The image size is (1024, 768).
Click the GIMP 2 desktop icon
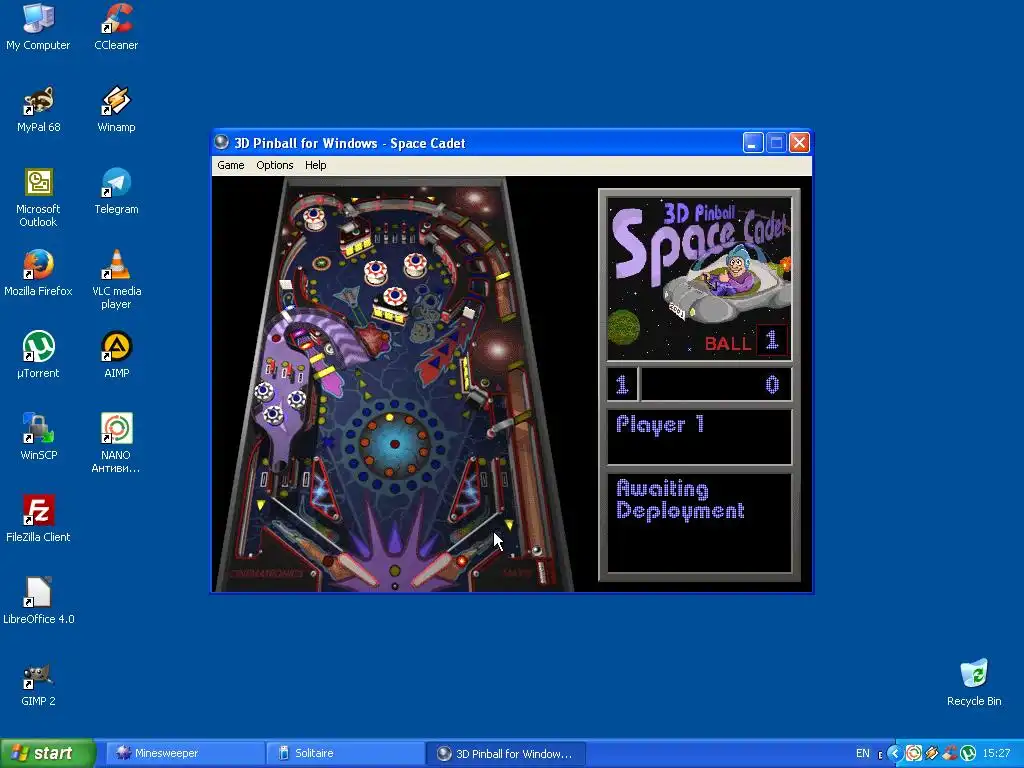(38, 683)
